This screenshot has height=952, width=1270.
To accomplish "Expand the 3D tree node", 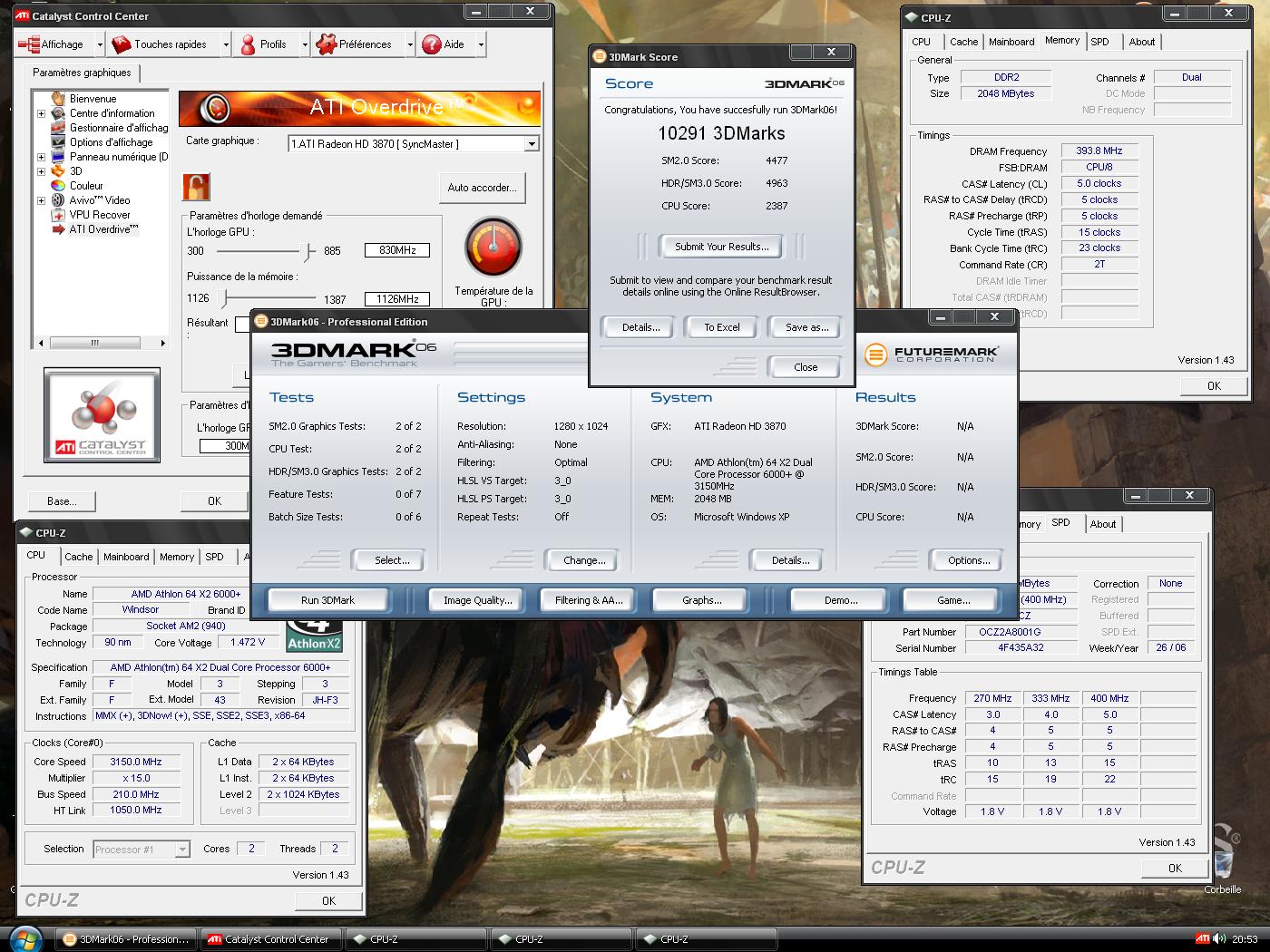I will pos(41,171).
